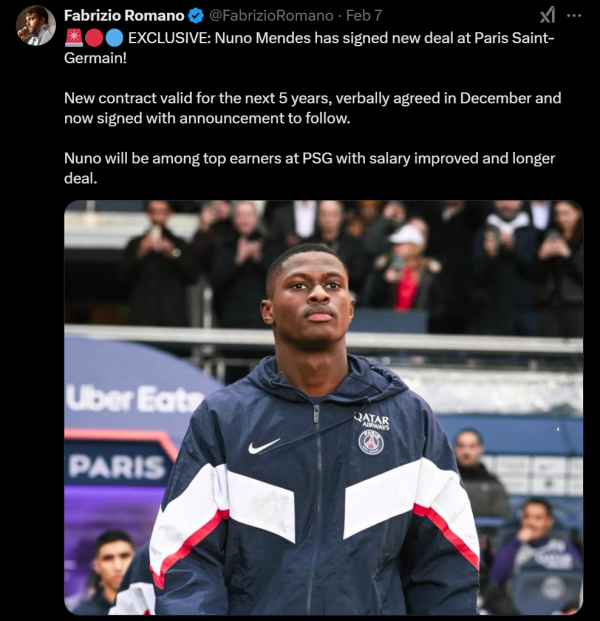Click the Fabrizio Romano display name
The width and height of the screenshot is (600, 621).
(x=124, y=16)
